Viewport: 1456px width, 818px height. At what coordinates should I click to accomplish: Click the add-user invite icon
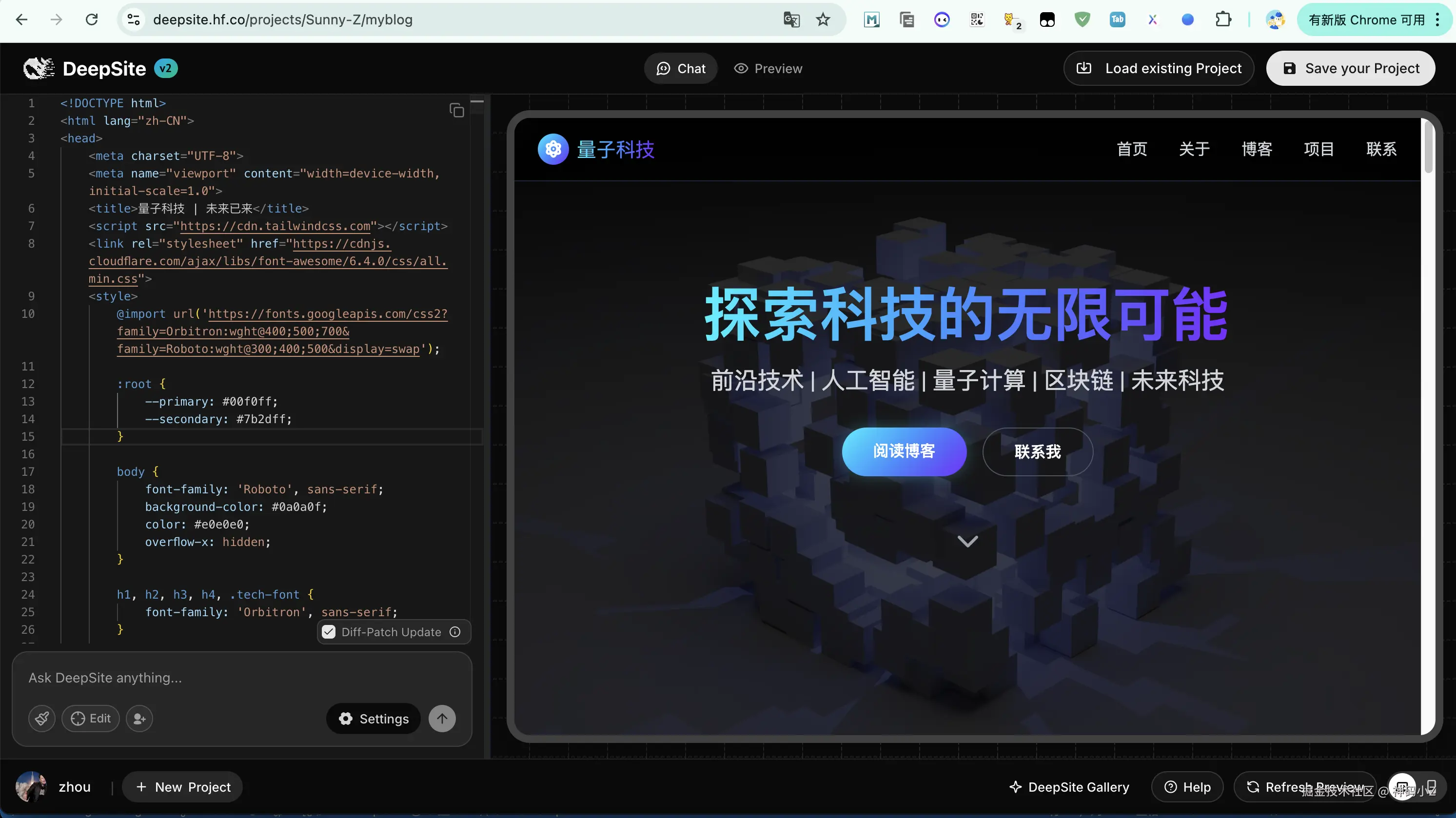click(139, 719)
